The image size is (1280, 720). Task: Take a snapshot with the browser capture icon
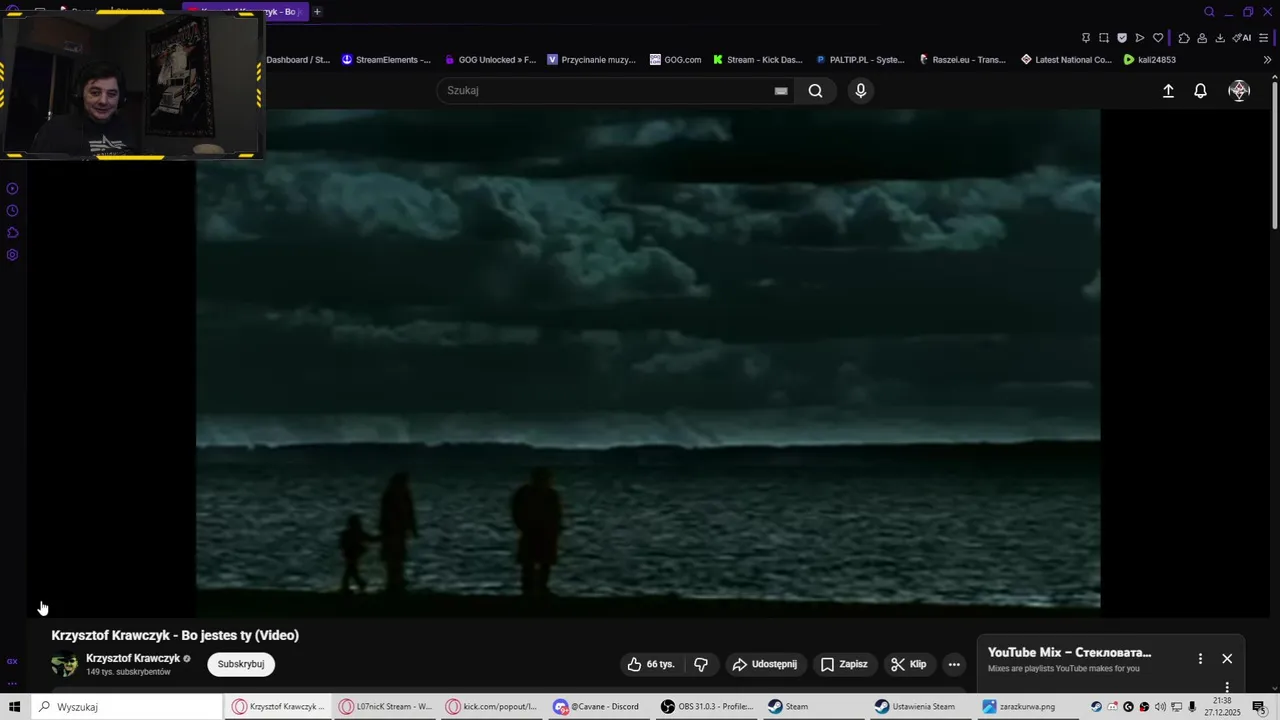point(1104,38)
